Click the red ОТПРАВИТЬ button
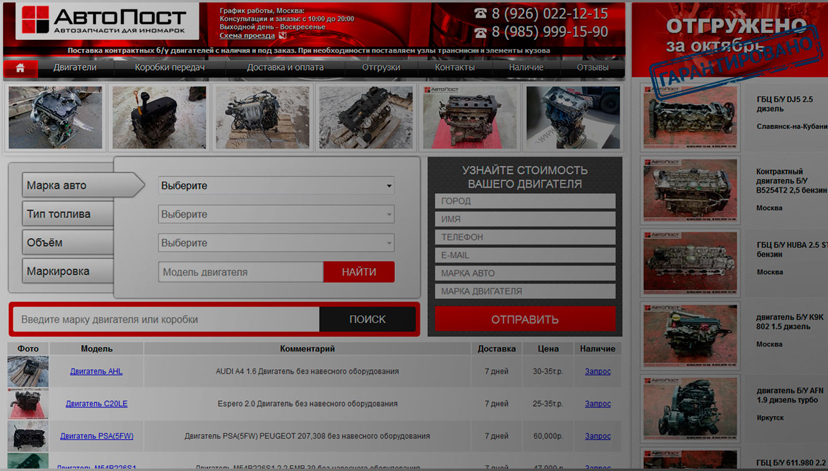Image resolution: width=828 pixels, height=471 pixels. pyautogui.click(x=525, y=319)
